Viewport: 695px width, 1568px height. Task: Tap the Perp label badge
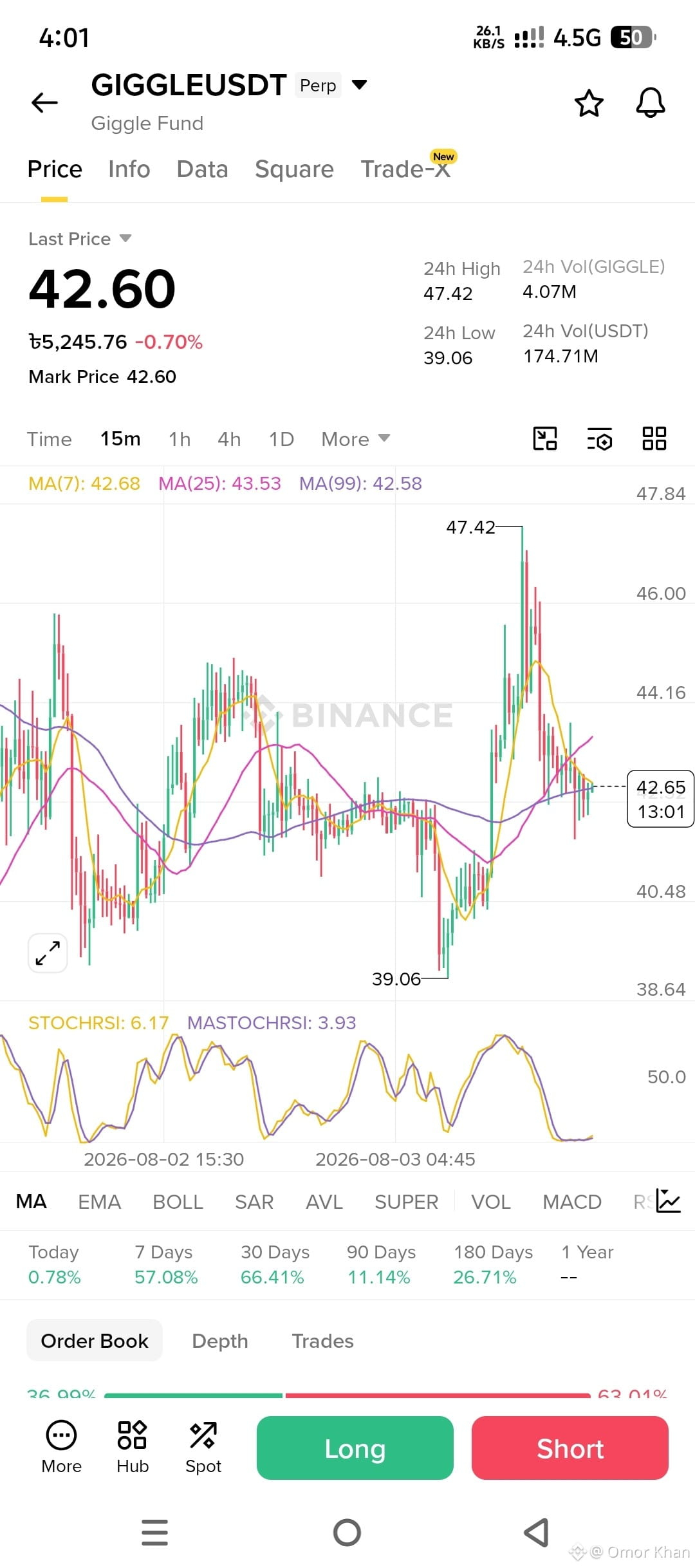click(x=318, y=85)
